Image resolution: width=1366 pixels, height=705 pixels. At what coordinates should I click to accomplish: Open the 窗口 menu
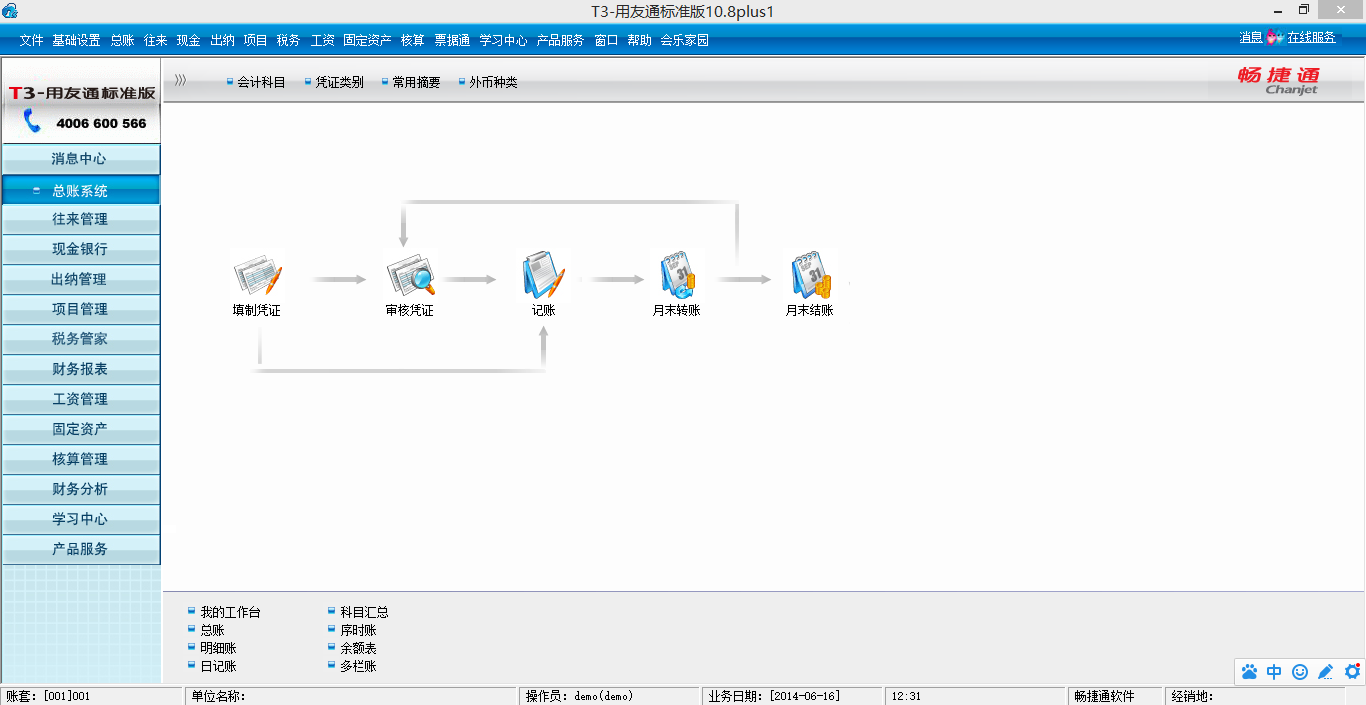click(x=606, y=41)
